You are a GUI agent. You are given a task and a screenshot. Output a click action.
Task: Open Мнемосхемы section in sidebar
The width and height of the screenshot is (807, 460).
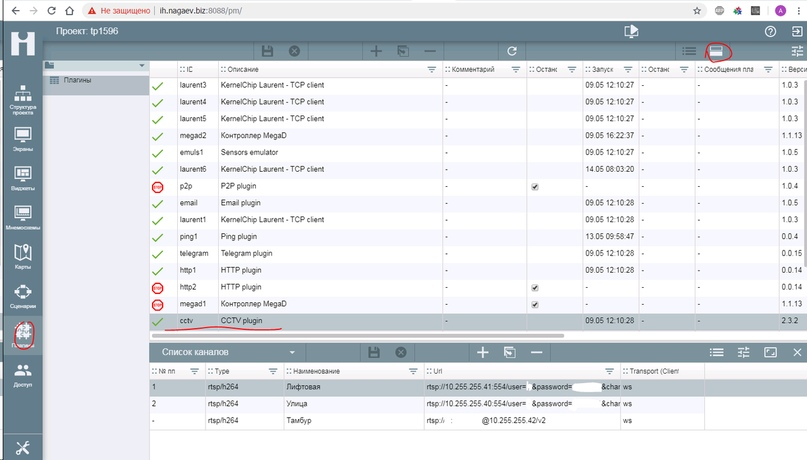23,218
